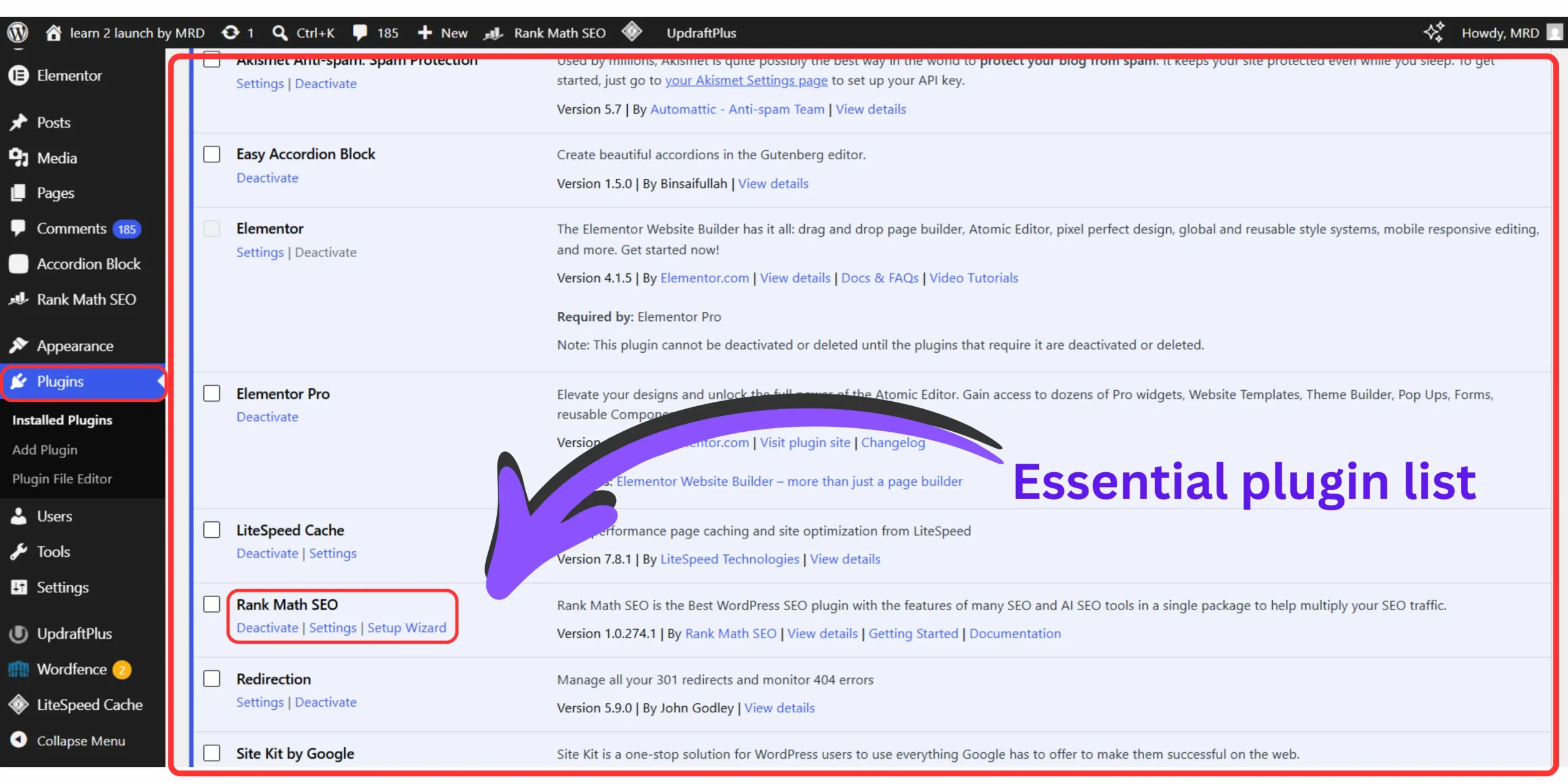Click the Users sidebar icon
The height and width of the screenshot is (784, 1568).
coord(18,516)
